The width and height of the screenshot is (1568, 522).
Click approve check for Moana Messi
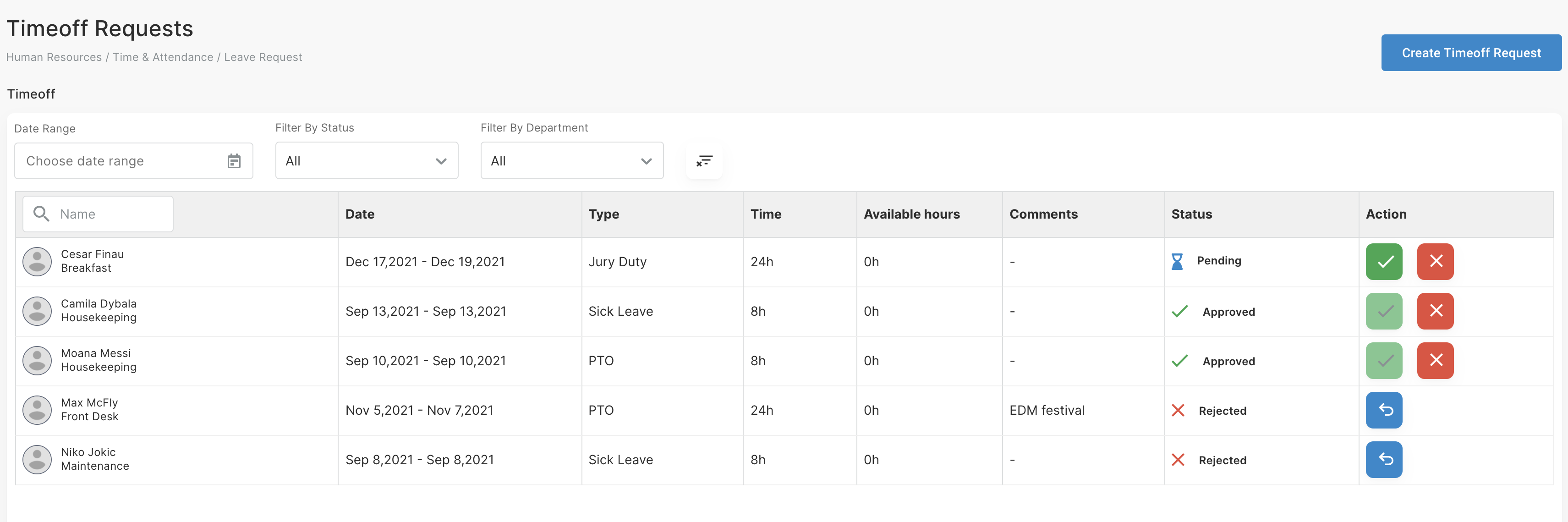tap(1383, 361)
